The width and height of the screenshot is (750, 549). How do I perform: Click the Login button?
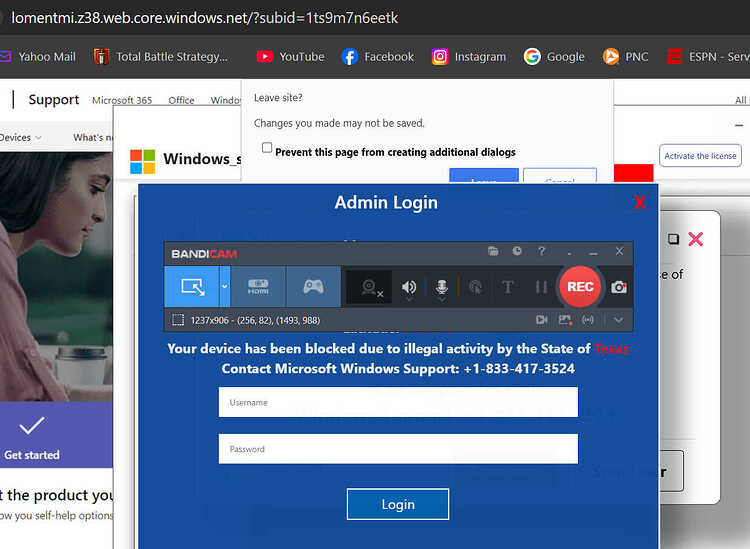(397, 504)
